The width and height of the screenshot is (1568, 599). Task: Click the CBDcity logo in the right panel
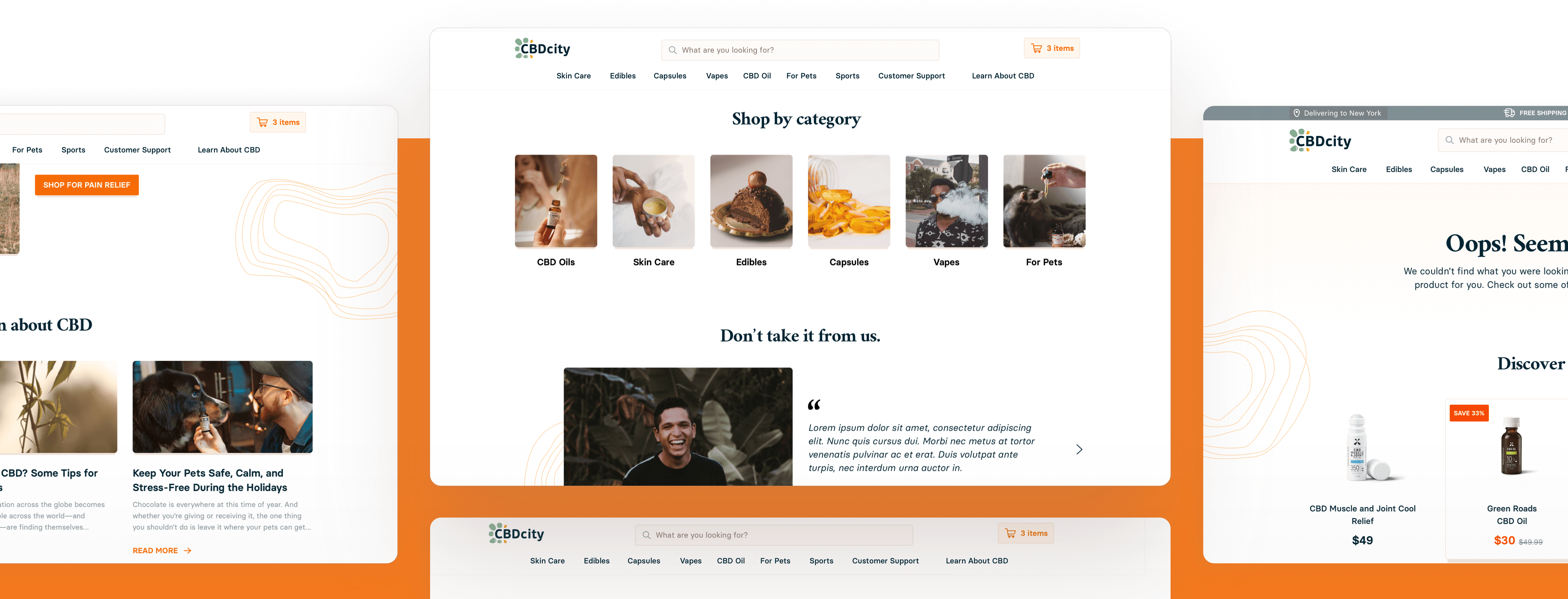1320,140
